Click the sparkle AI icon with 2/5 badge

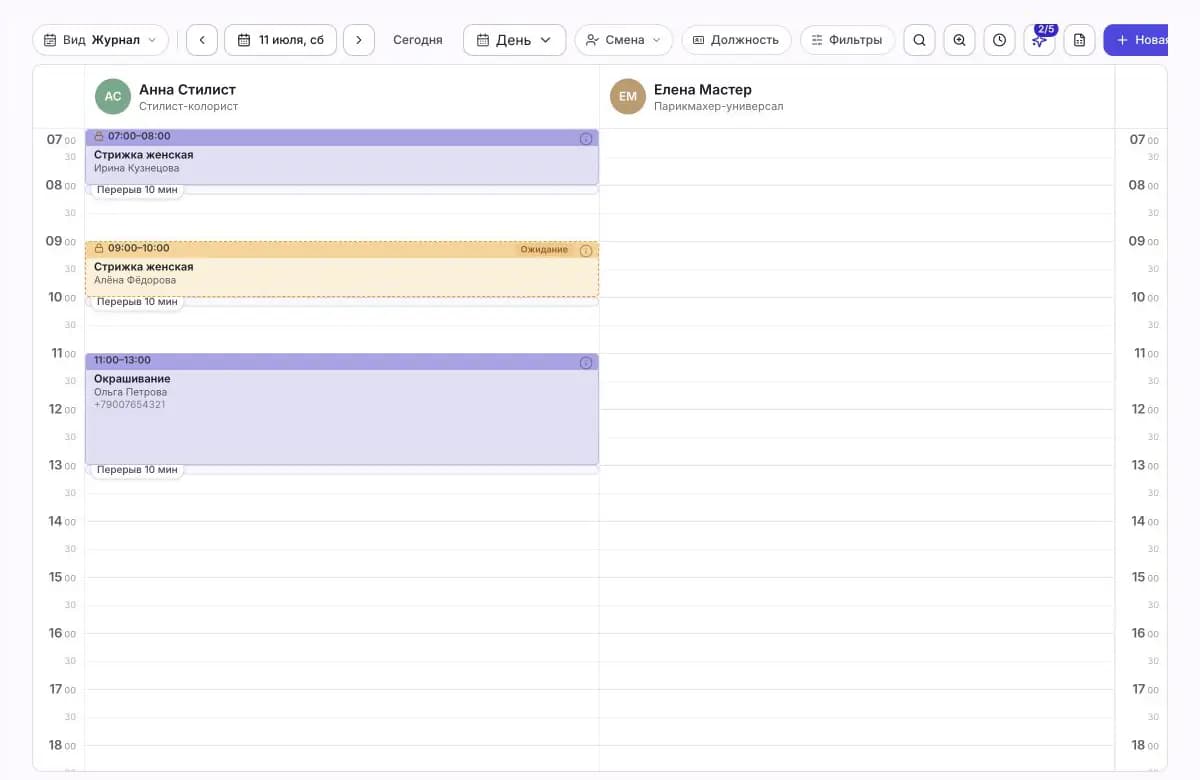tap(1039, 40)
